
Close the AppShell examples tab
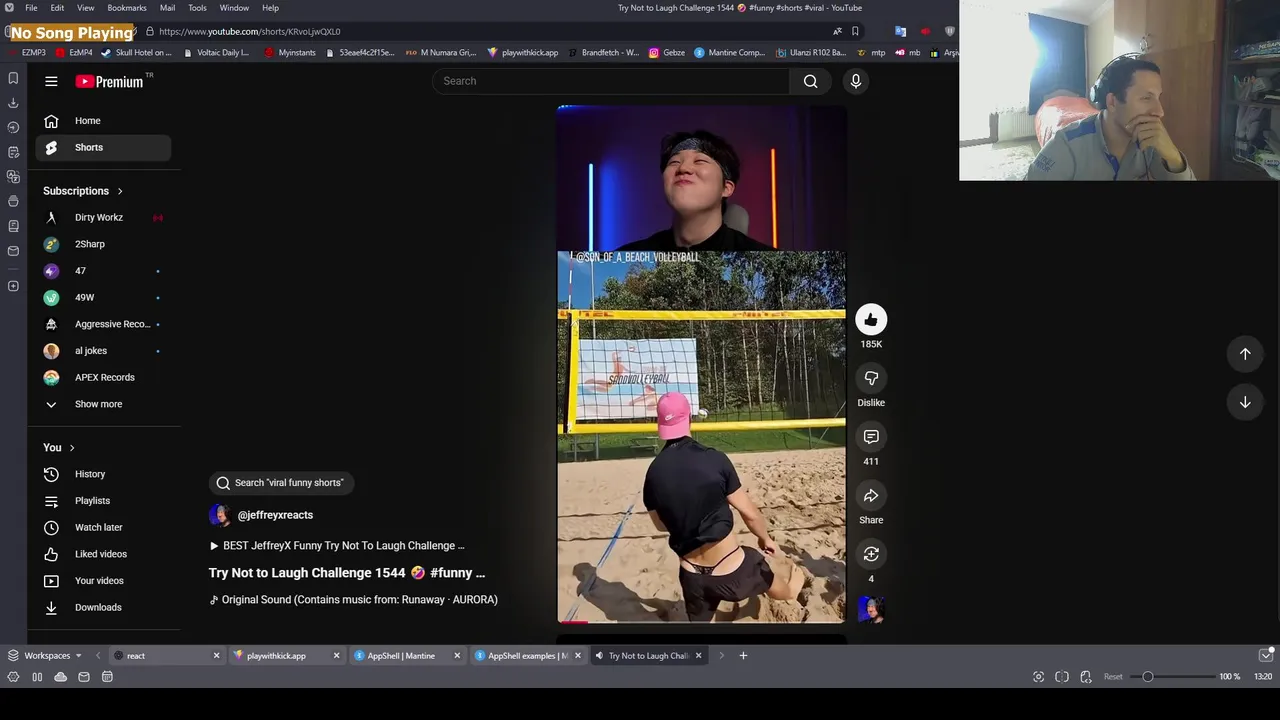tap(577, 656)
